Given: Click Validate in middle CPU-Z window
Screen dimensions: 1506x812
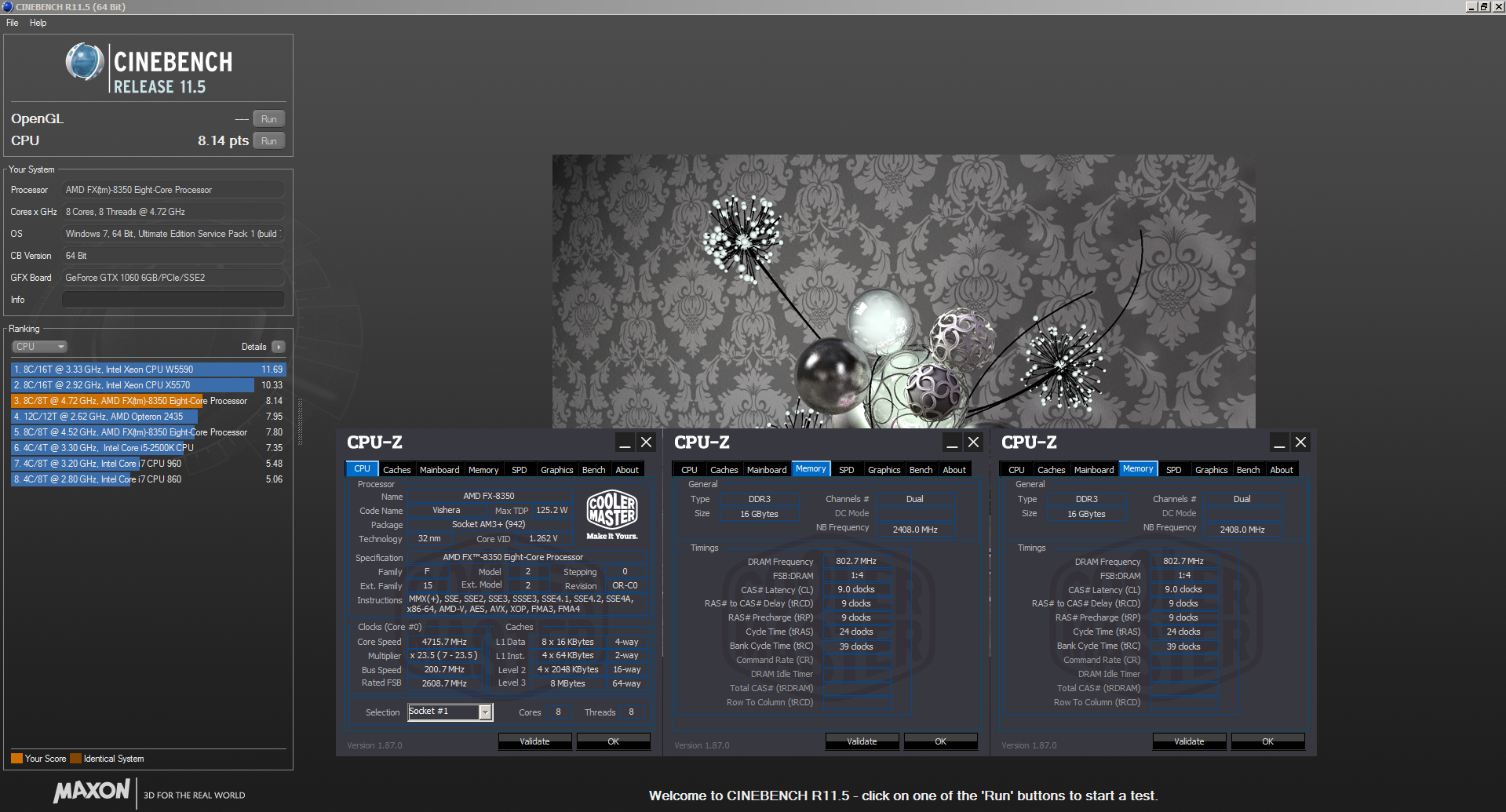Looking at the screenshot, I should [862, 741].
